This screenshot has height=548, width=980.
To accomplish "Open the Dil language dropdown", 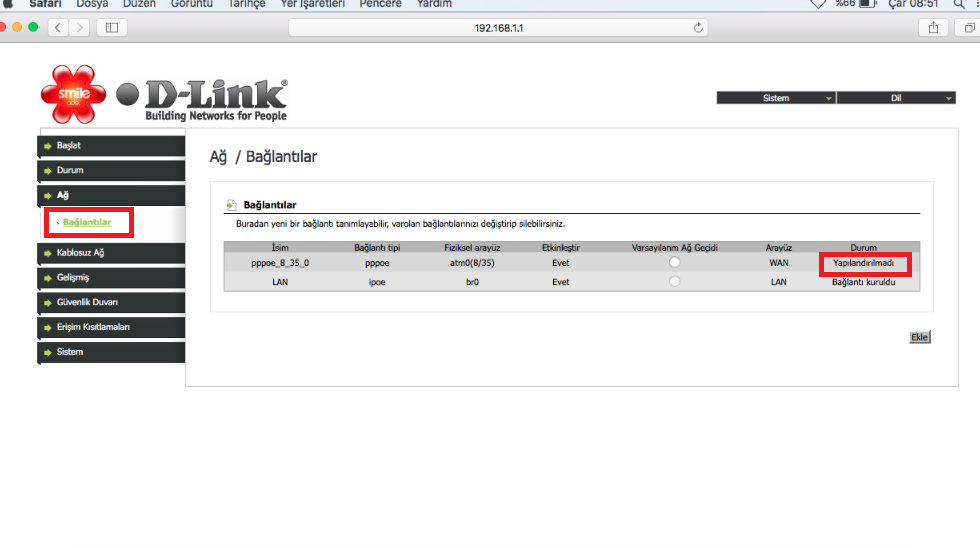I will tap(896, 98).
